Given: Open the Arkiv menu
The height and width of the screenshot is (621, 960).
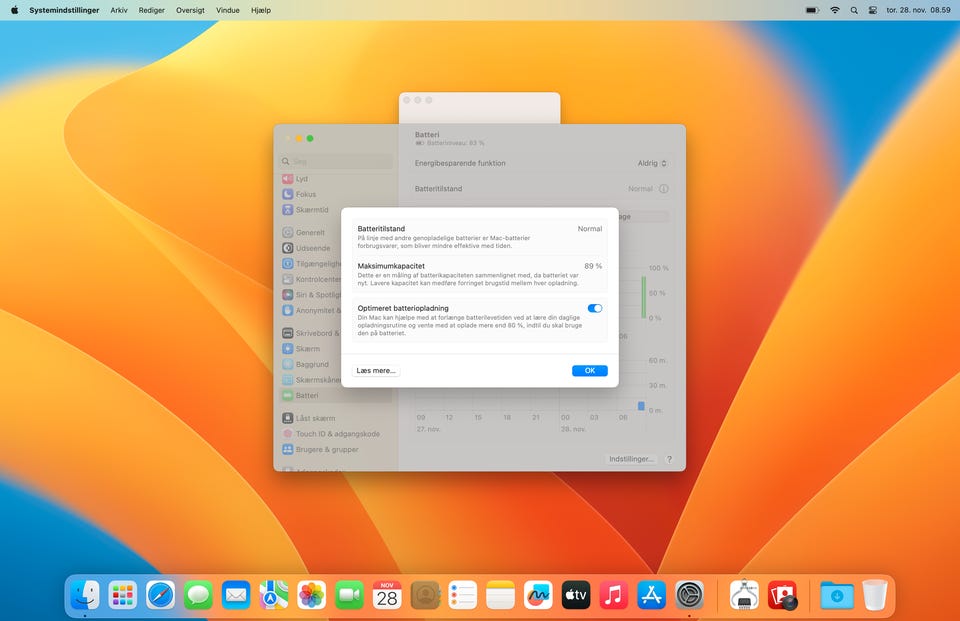Looking at the screenshot, I should [119, 10].
